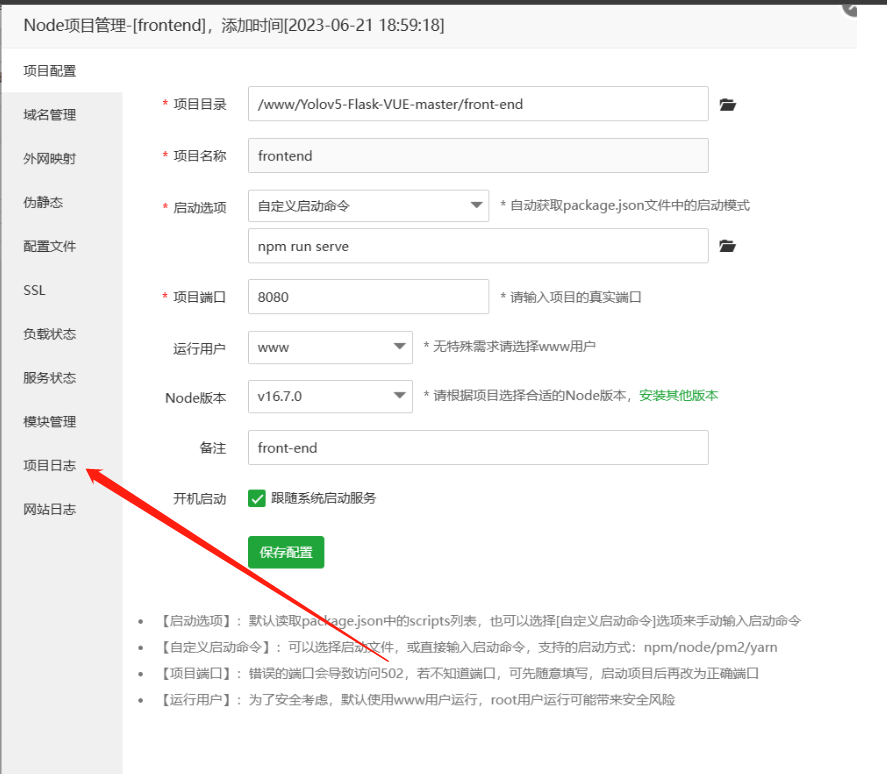This screenshot has width=887, height=774.
Task: Click the 备注 field containing front-end
Action: [478, 448]
